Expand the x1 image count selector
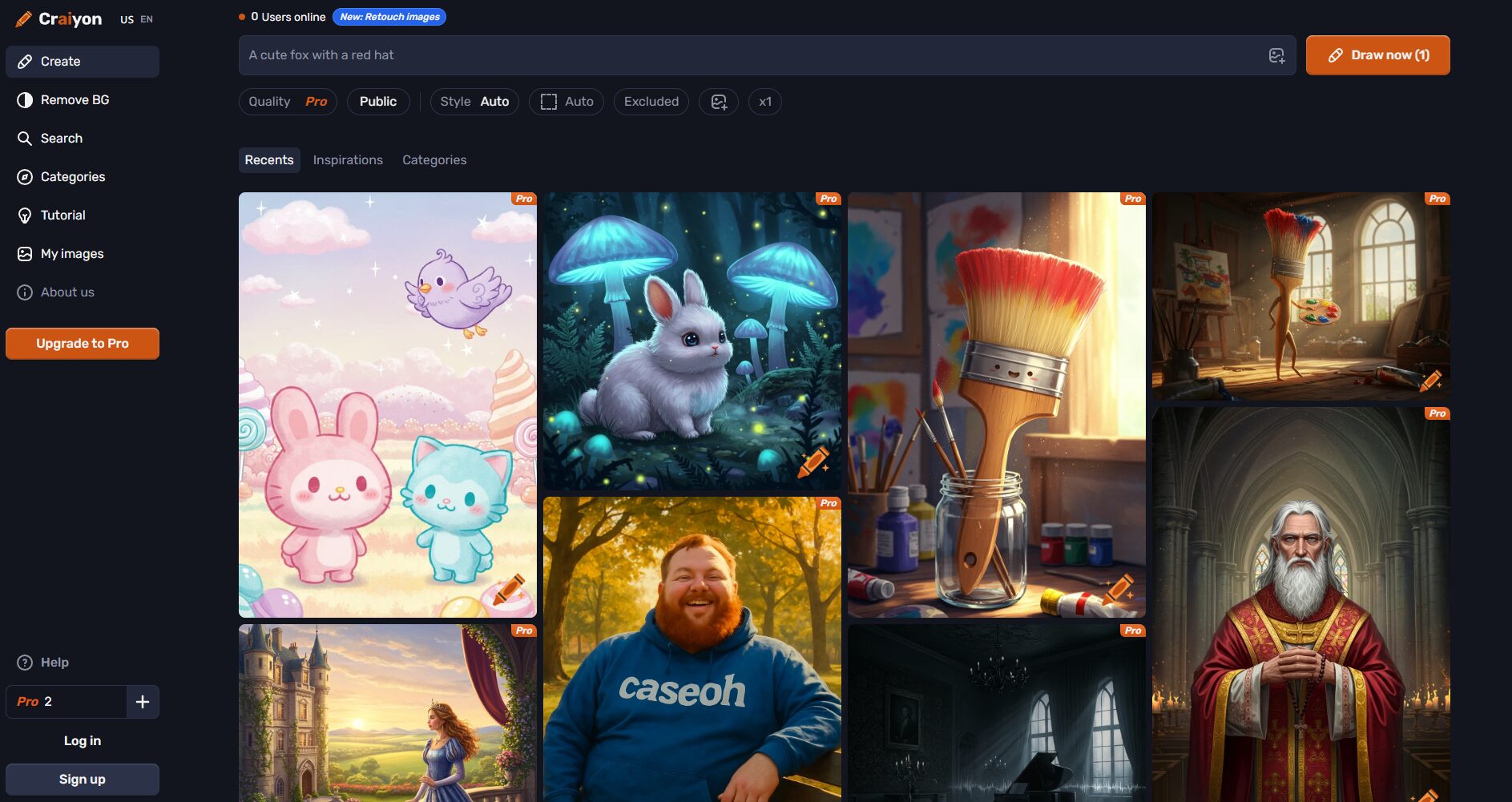 point(764,102)
